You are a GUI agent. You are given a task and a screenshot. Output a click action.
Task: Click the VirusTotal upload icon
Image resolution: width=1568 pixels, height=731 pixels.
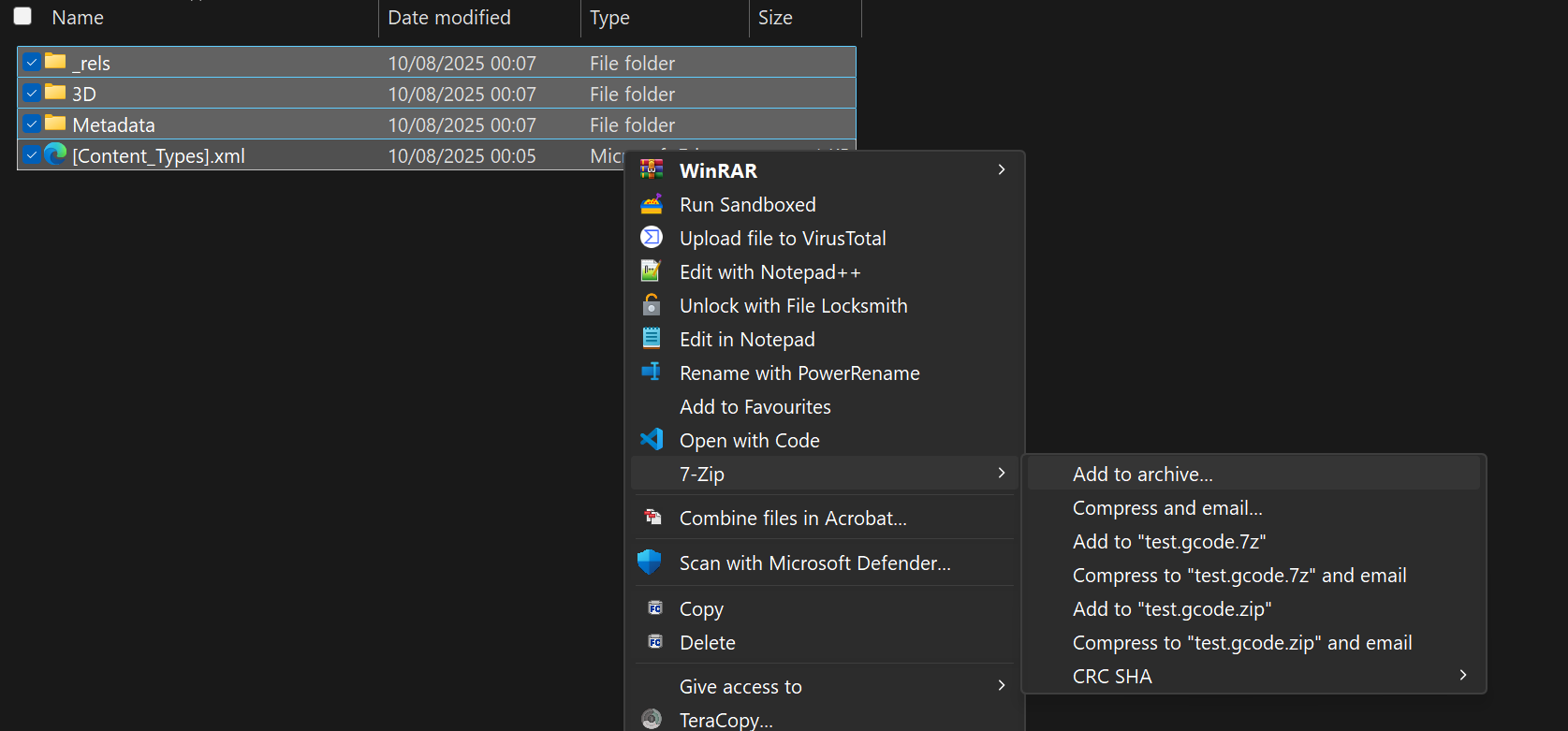tap(652, 237)
